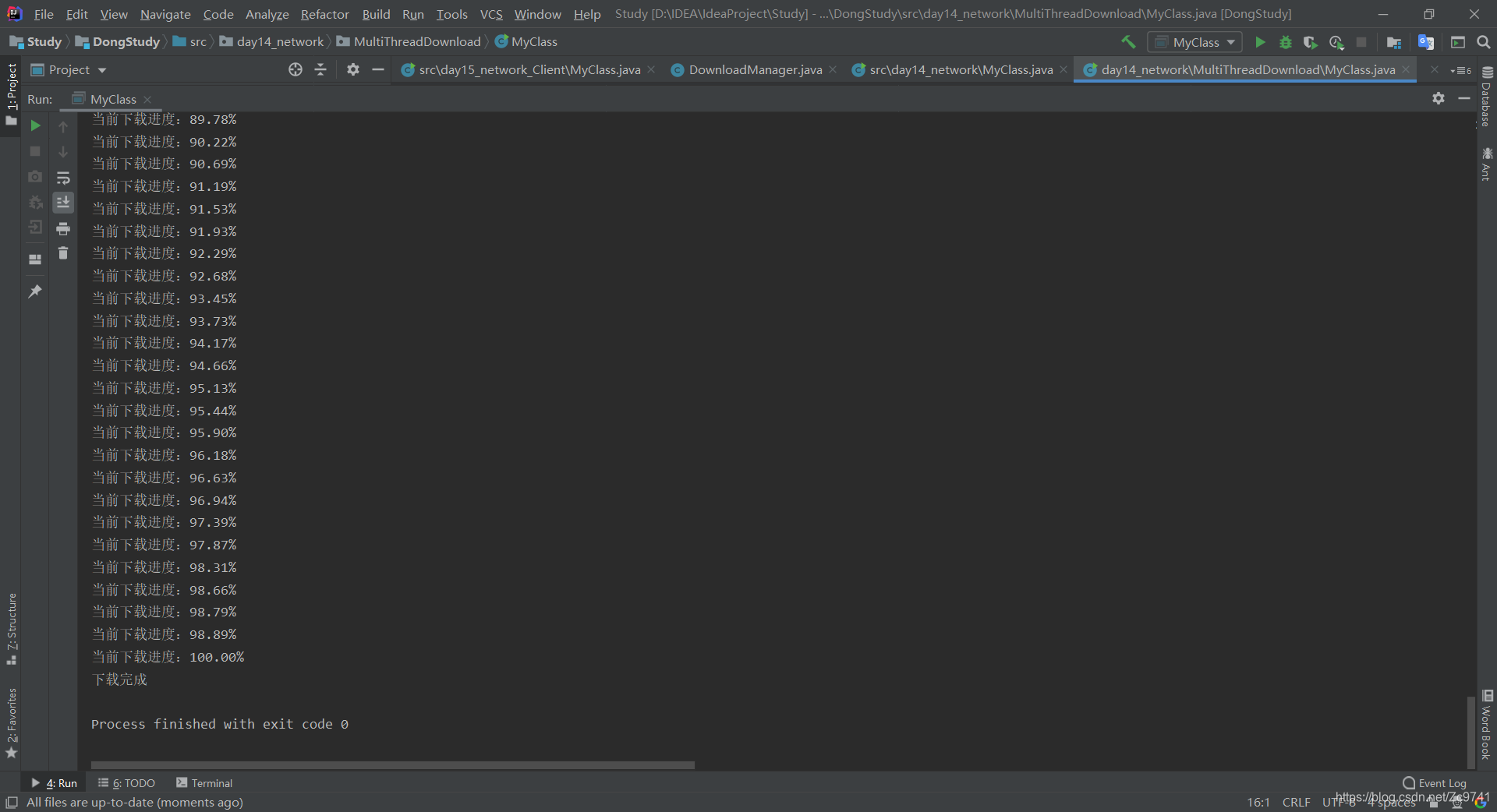This screenshot has height=812, width=1497.
Task: Open the Build menu
Action: tap(376, 14)
